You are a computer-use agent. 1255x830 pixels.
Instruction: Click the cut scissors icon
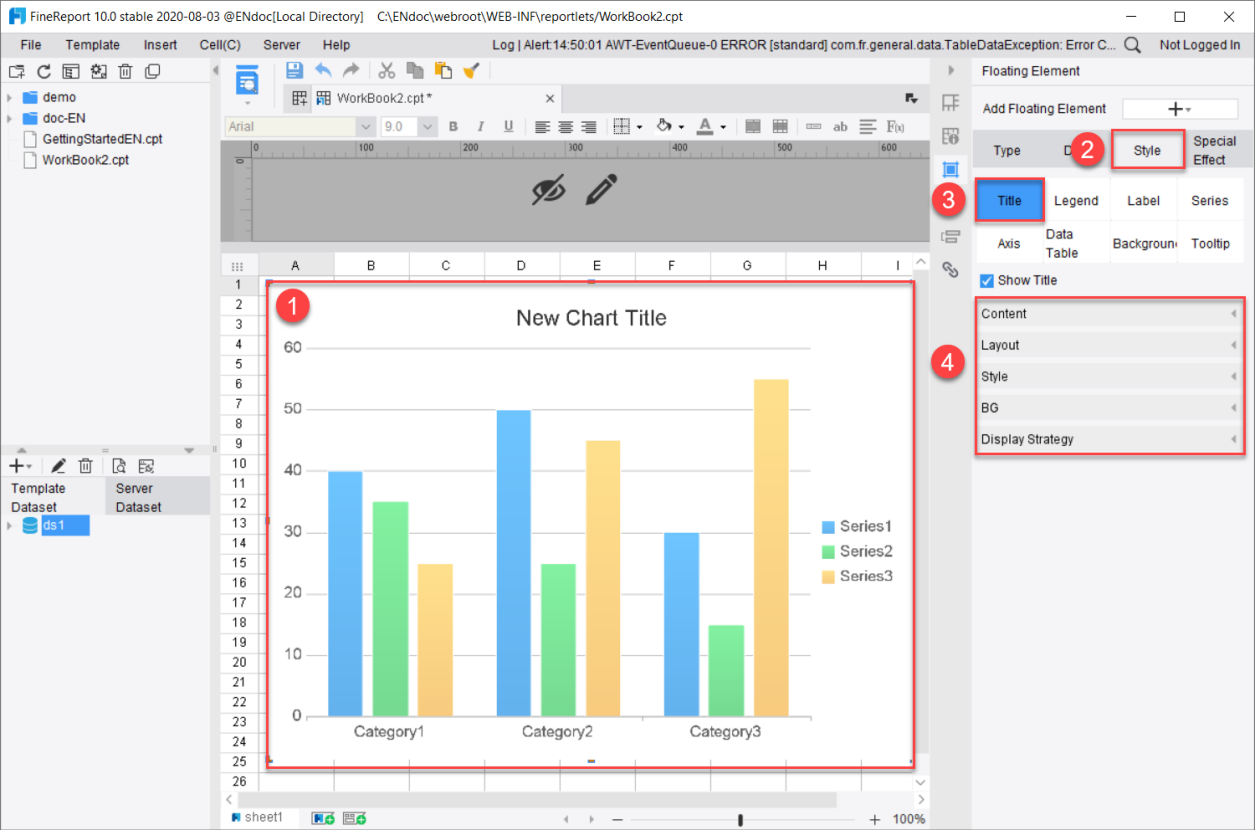pyautogui.click(x=386, y=70)
